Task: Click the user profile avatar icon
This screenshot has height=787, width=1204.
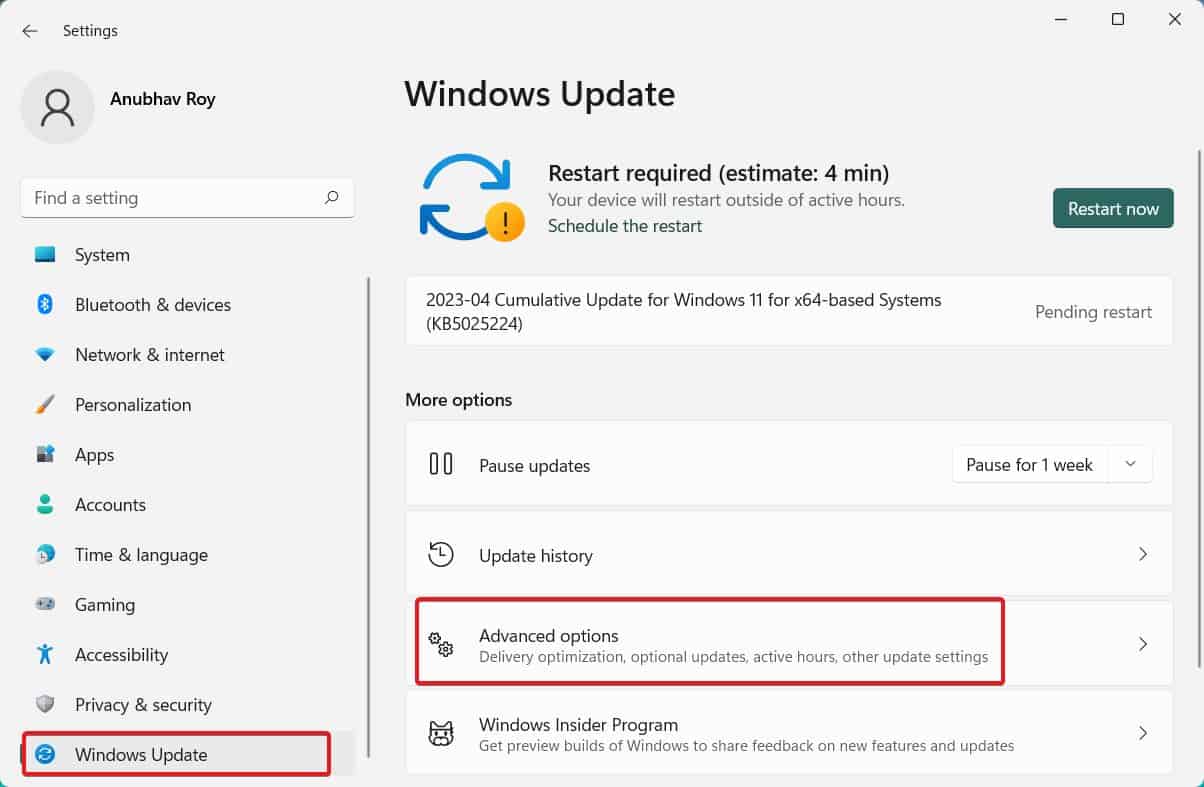Action: (57, 107)
